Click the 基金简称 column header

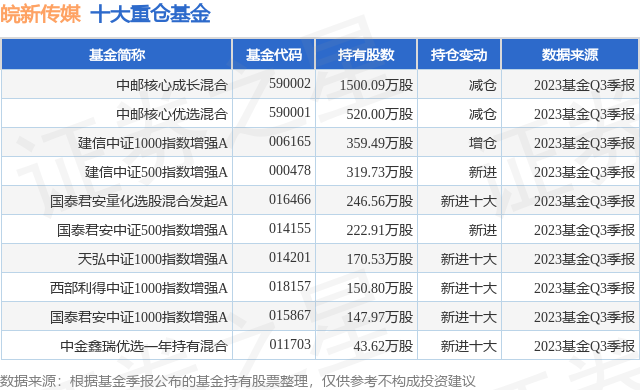click(117, 54)
